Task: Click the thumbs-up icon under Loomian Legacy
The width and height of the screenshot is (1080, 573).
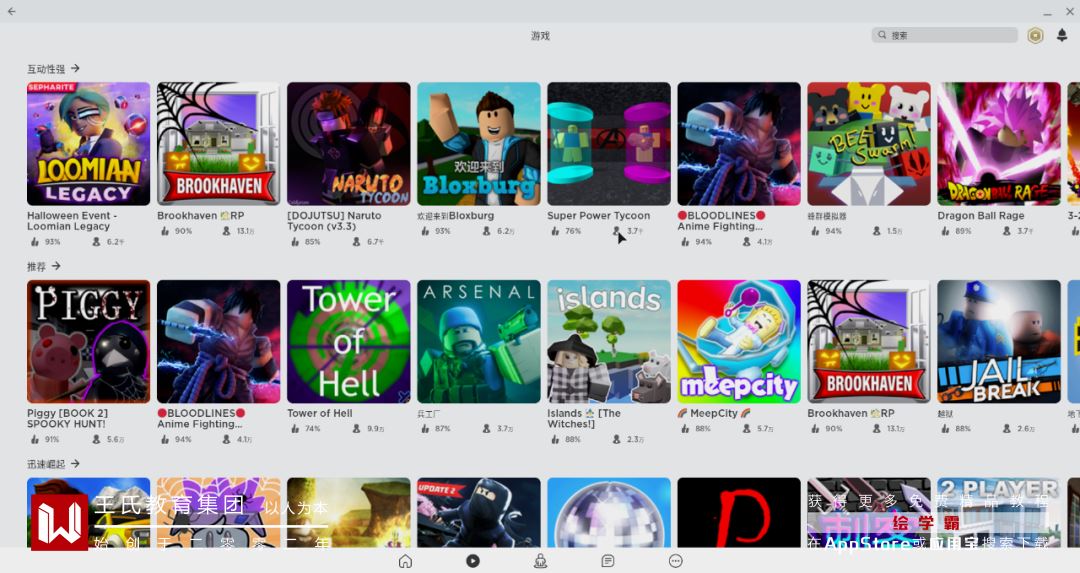Action: pos(34,242)
